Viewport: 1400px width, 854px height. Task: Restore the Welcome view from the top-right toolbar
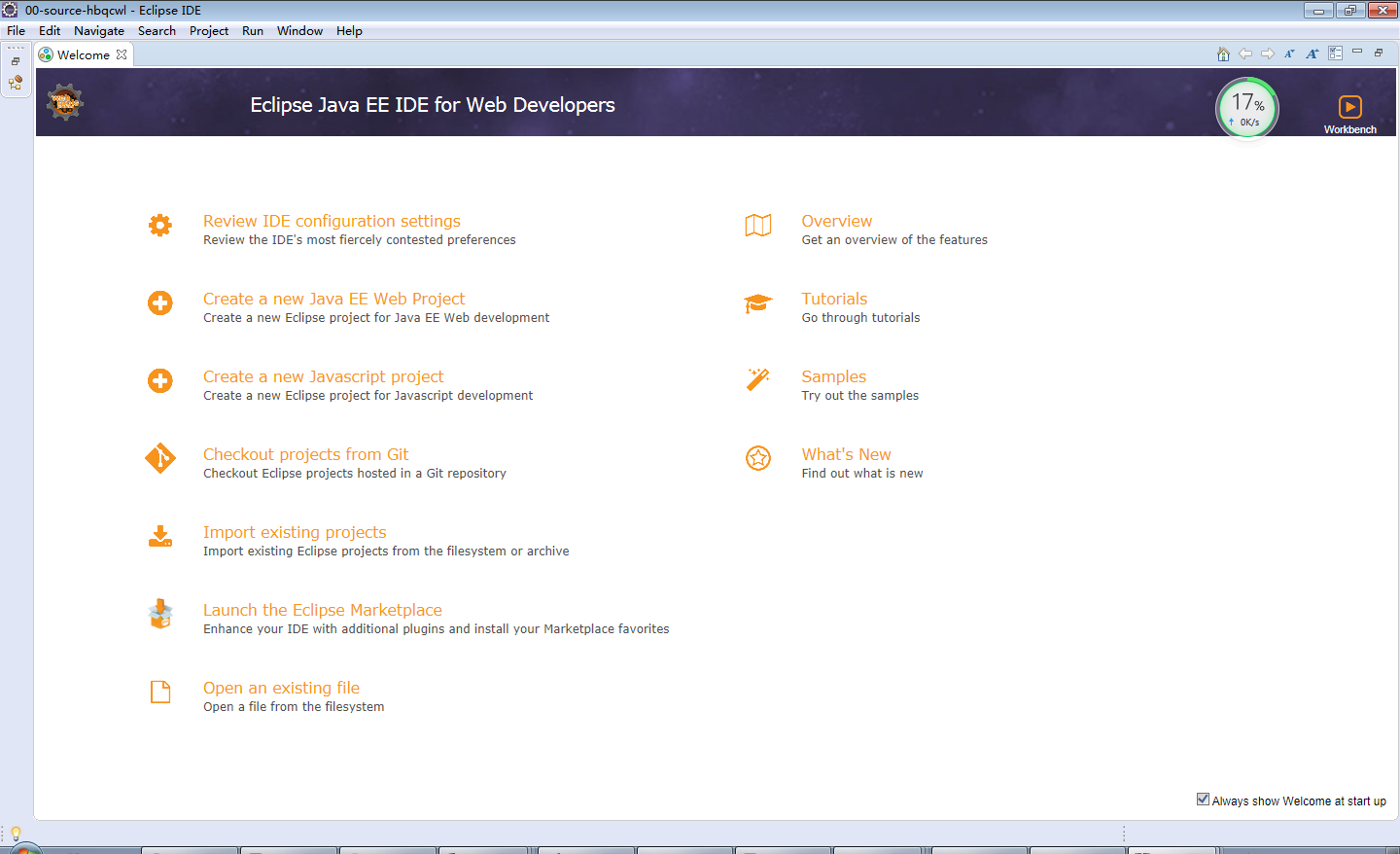click(1379, 53)
